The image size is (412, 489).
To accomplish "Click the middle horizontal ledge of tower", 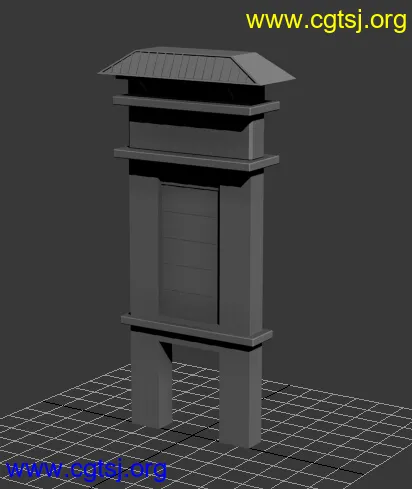I will 196,159.
